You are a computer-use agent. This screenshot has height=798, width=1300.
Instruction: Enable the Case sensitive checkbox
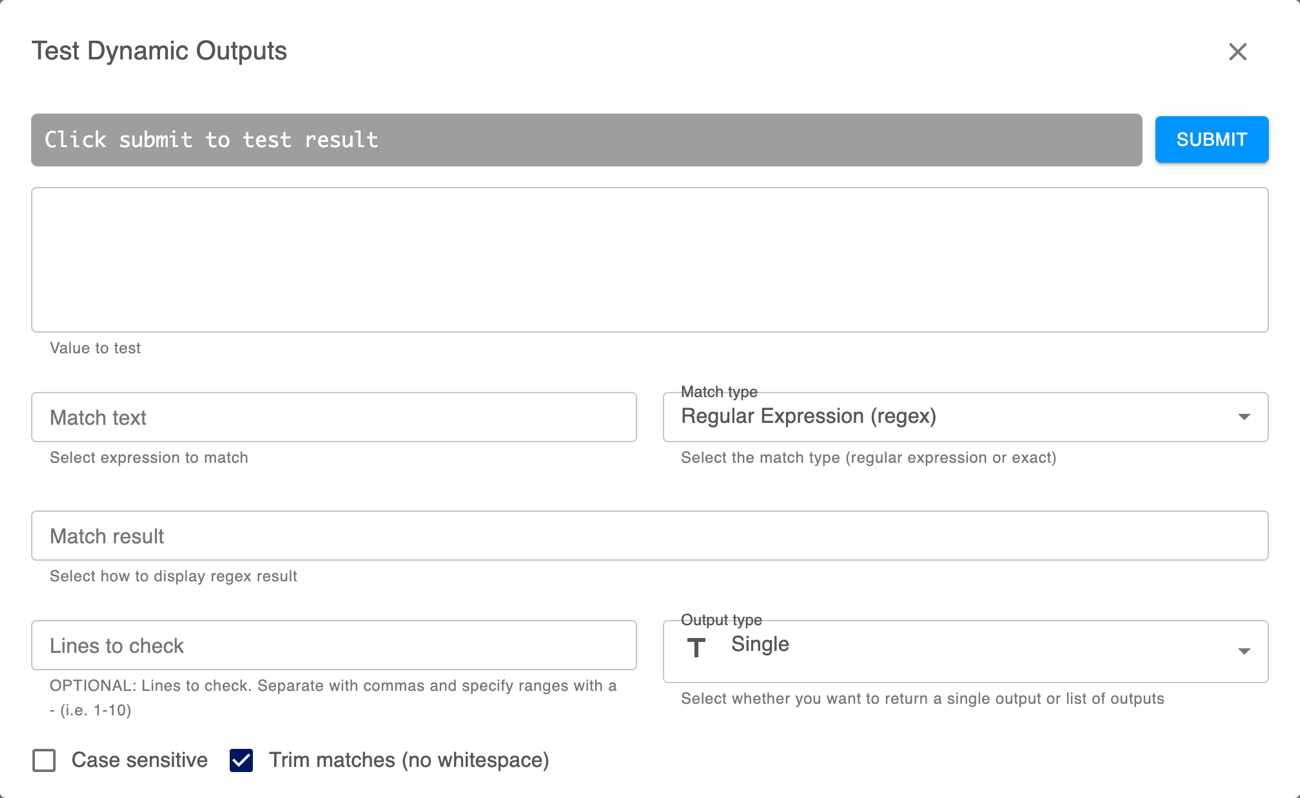[x=44, y=760]
